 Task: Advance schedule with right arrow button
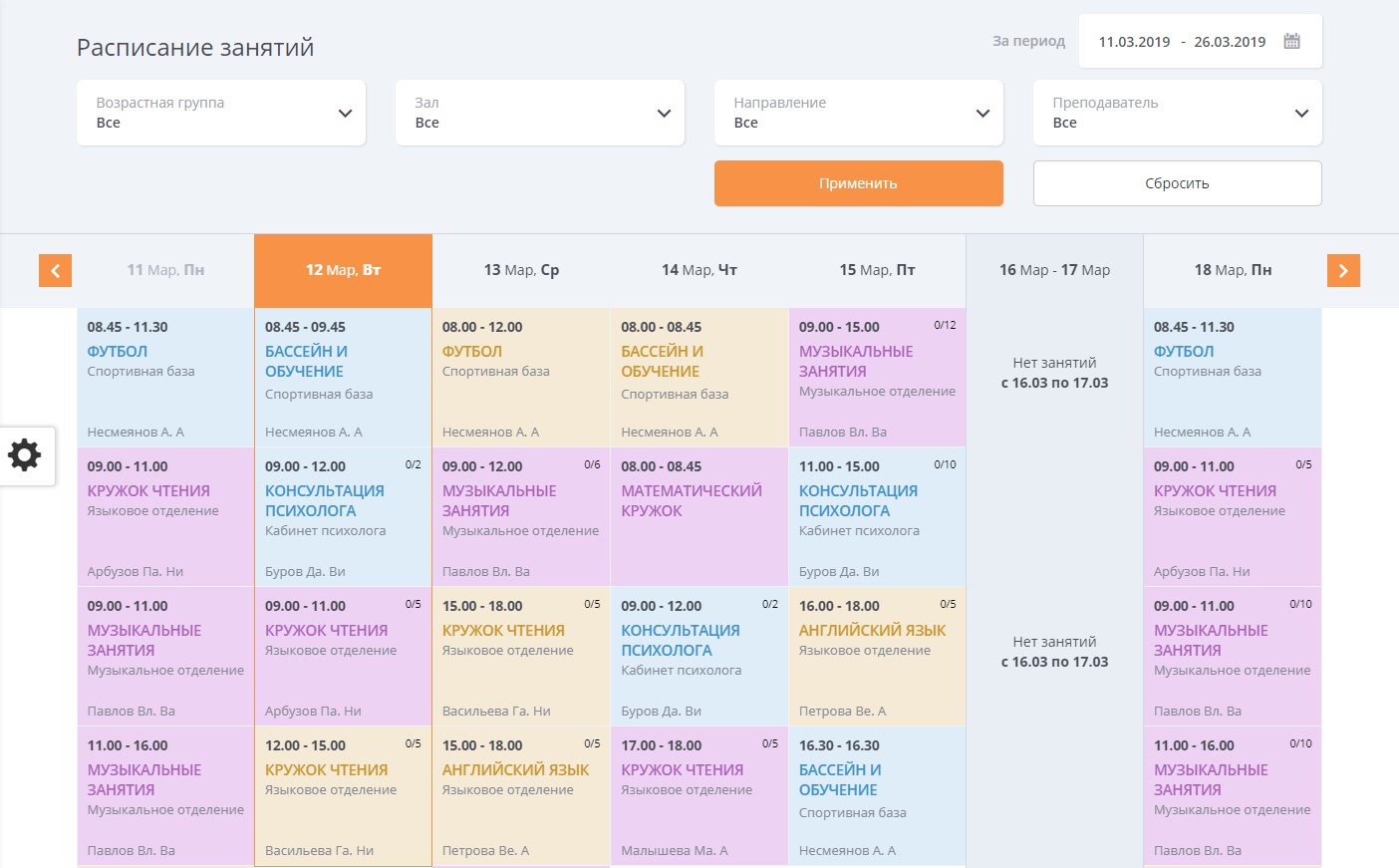[1343, 270]
